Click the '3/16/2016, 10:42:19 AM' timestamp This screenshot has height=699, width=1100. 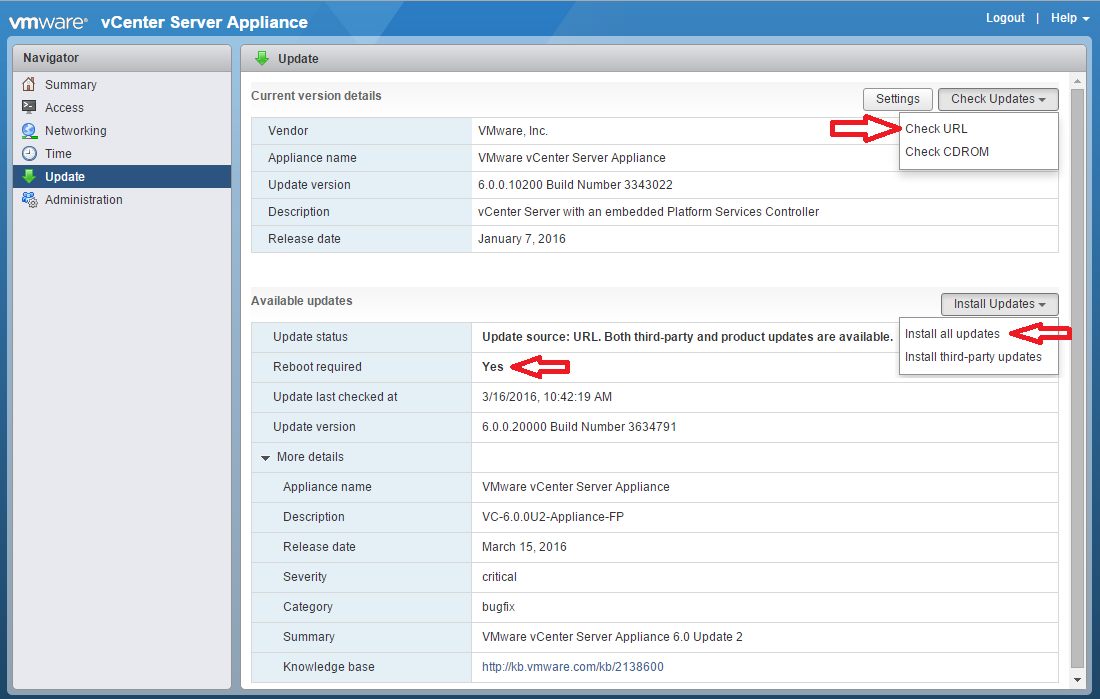[x=546, y=397]
